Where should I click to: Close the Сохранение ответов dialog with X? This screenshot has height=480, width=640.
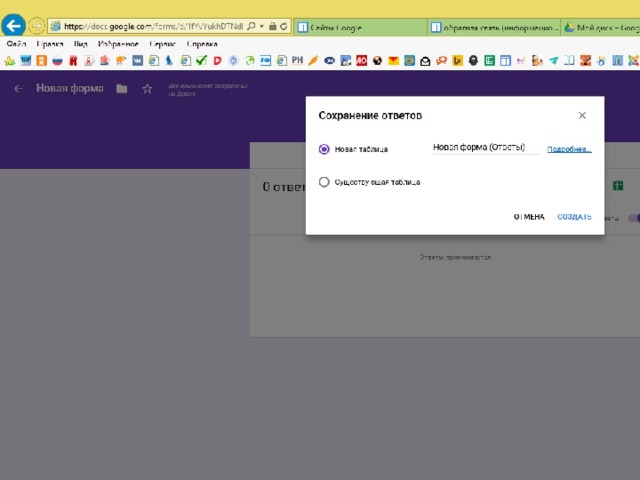[582, 116]
